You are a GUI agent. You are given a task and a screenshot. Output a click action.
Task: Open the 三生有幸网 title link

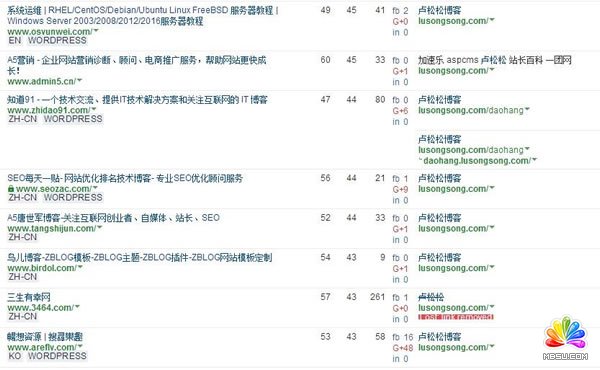click(29, 297)
